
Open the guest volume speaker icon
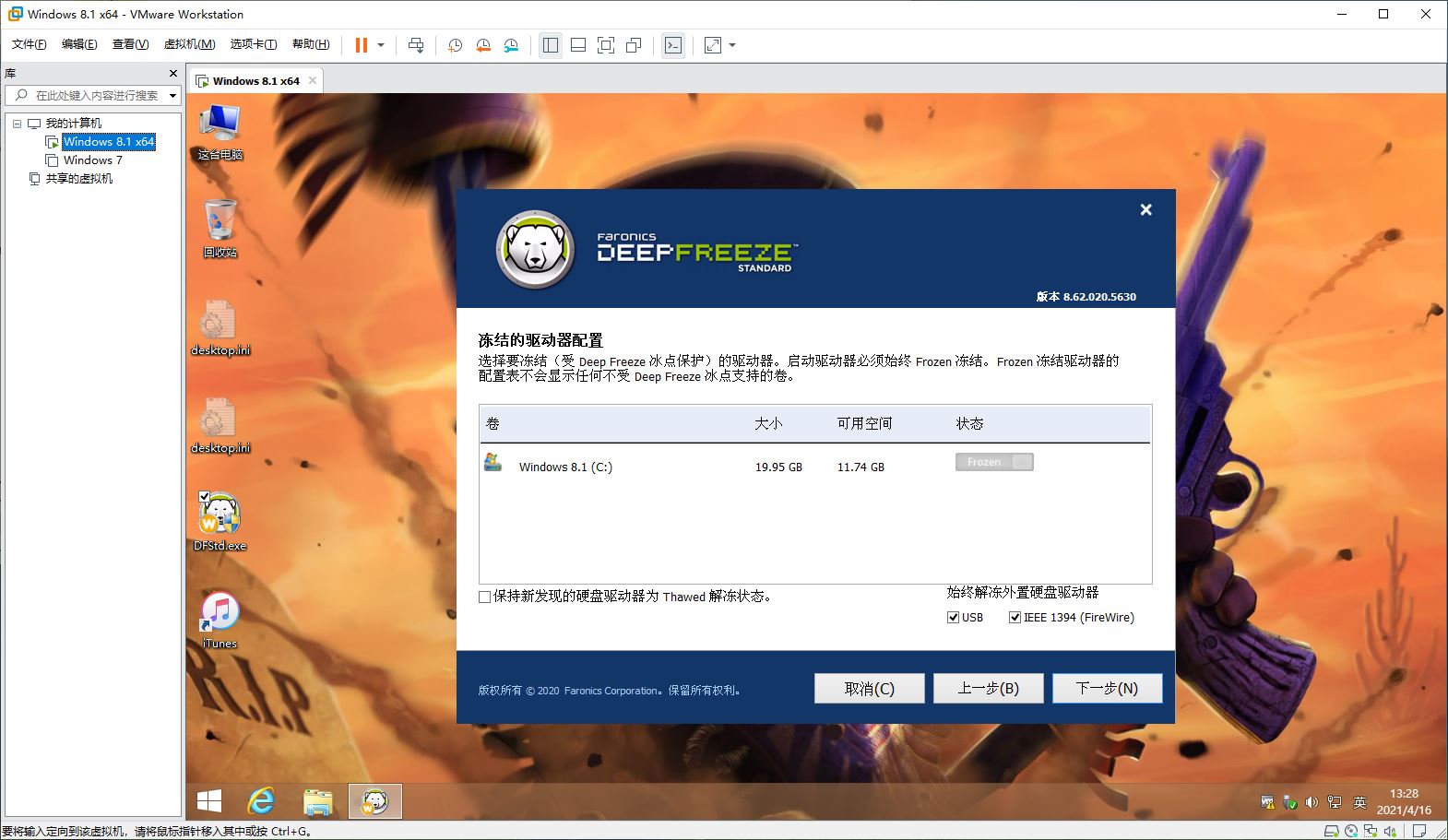click(1312, 803)
